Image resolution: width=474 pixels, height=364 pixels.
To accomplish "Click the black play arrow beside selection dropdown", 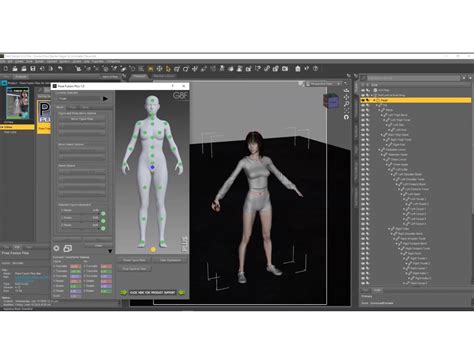I will 105,99.
